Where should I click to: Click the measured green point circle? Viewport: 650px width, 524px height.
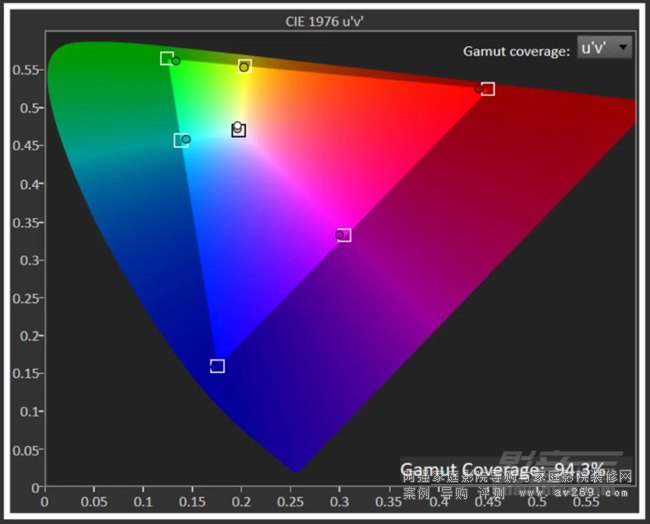click(x=176, y=61)
